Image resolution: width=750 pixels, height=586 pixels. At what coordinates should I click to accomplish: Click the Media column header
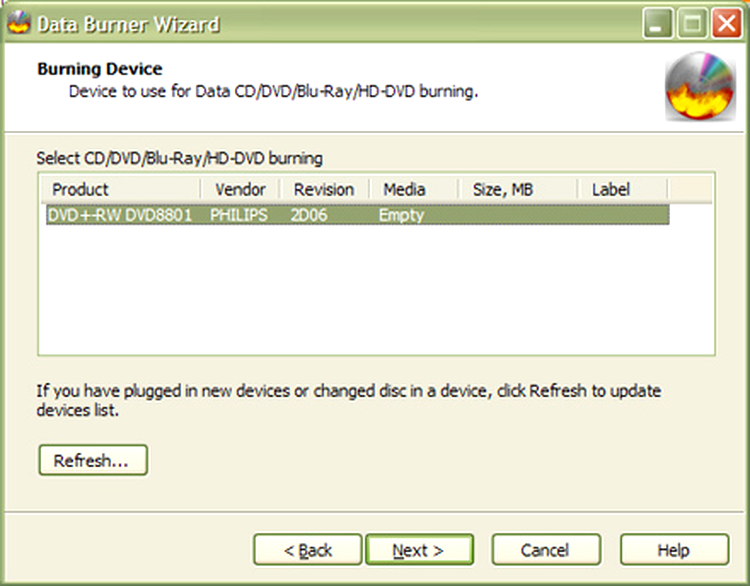[x=414, y=189]
